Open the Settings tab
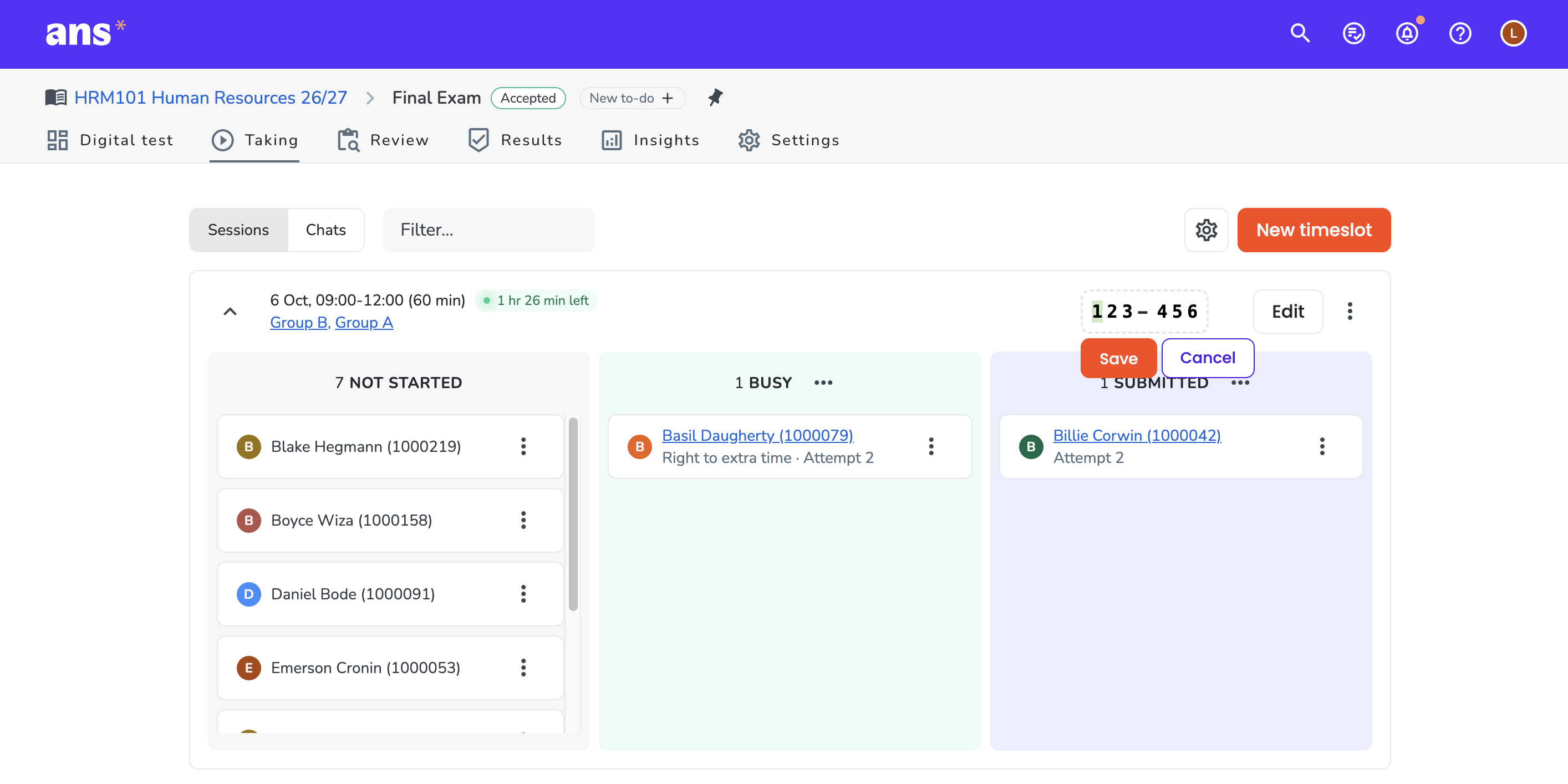 coord(789,140)
